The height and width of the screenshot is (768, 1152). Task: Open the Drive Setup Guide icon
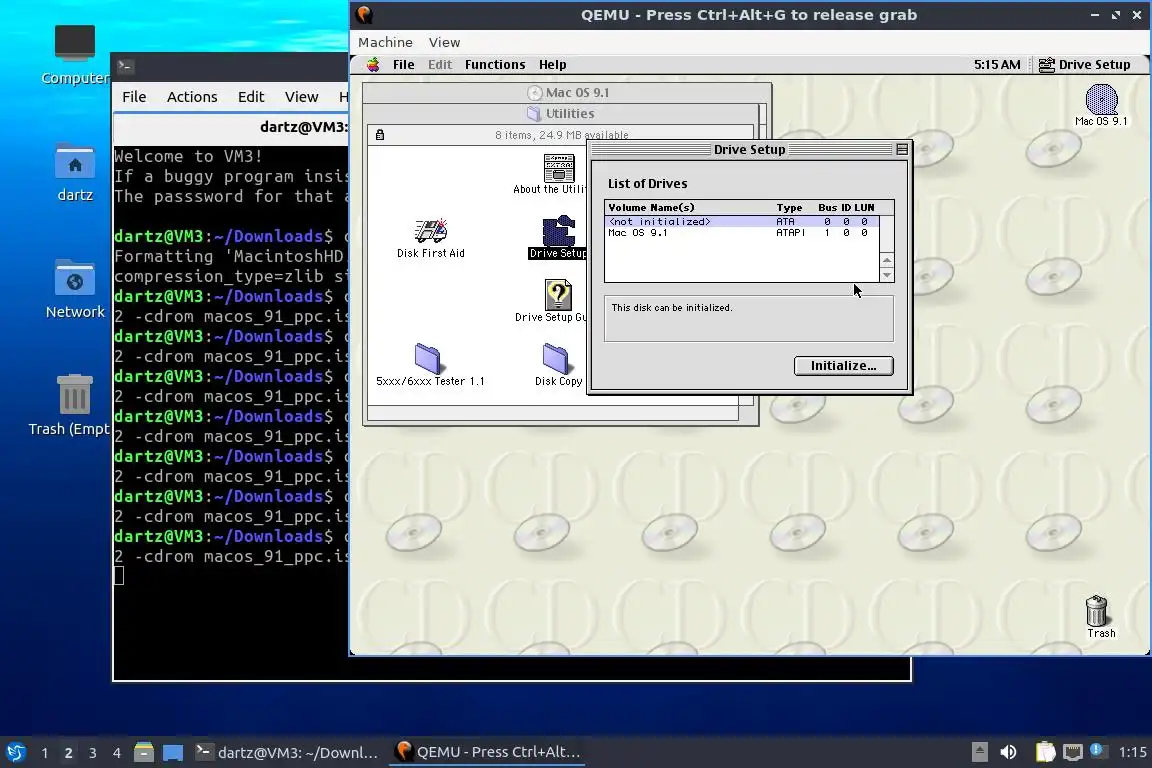tap(558, 295)
